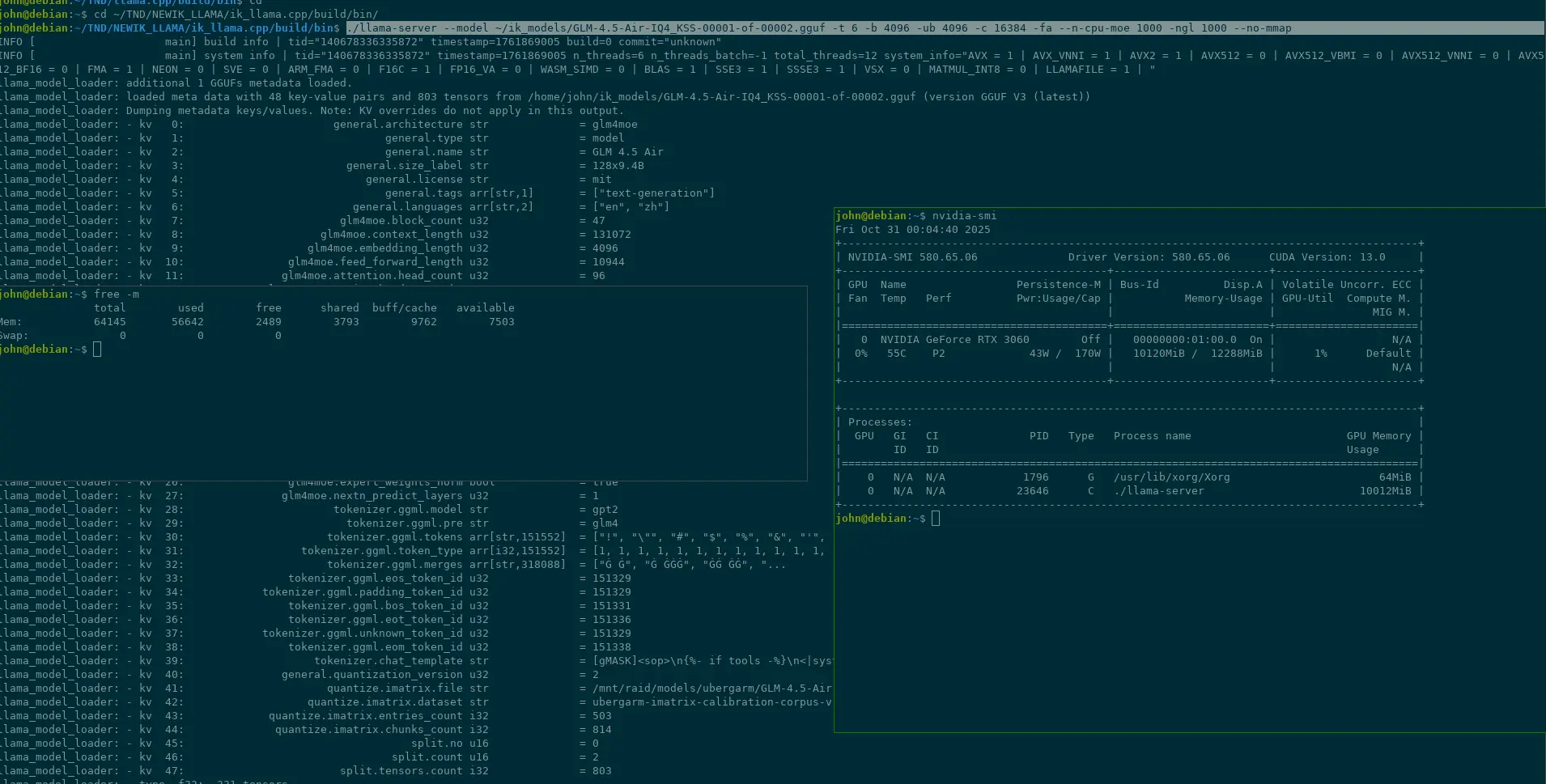Screen dimensions: 1546x784
Task: Click the power usage '43W / 170W'
Action: 1065,354
